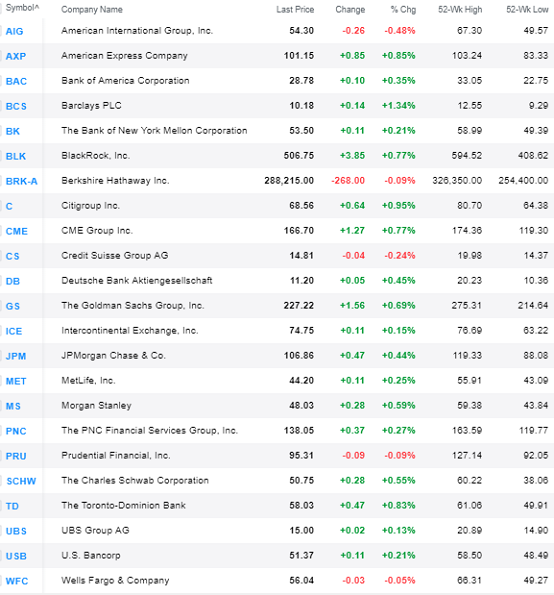Viewport: 554px width, 595px height.
Task: Select company name American International Group, Inc.
Action: pos(137,31)
